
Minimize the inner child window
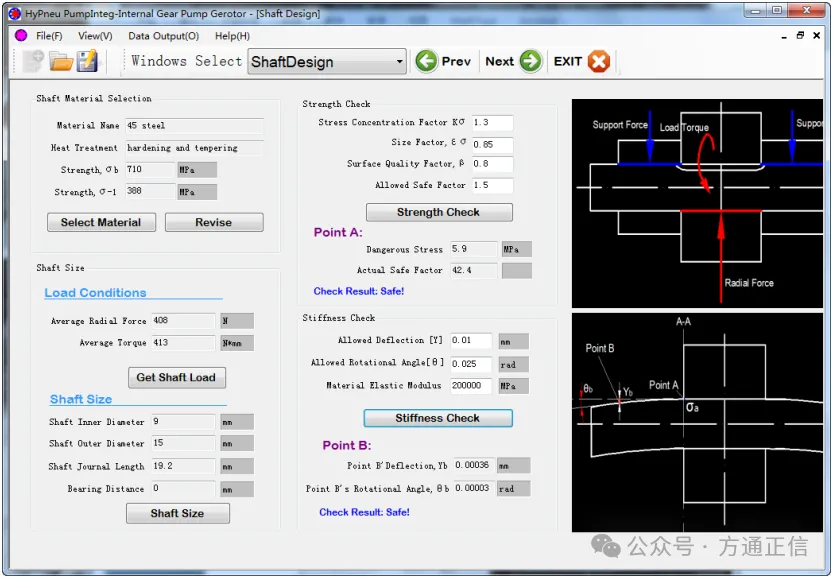784,36
